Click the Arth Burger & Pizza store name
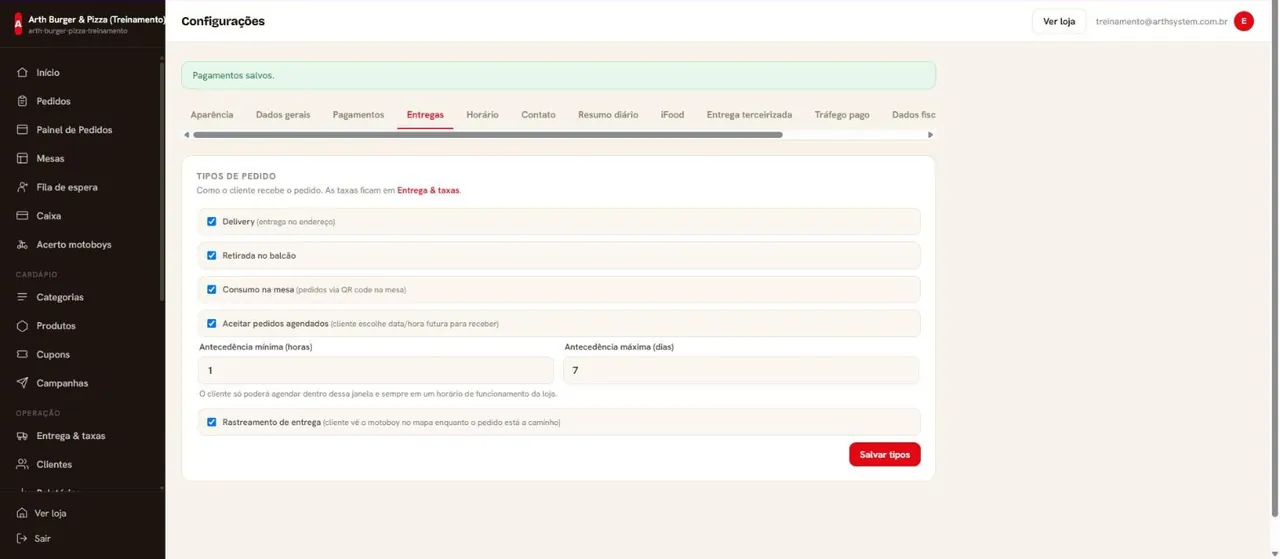The height and width of the screenshot is (559, 1280). pos(96,19)
